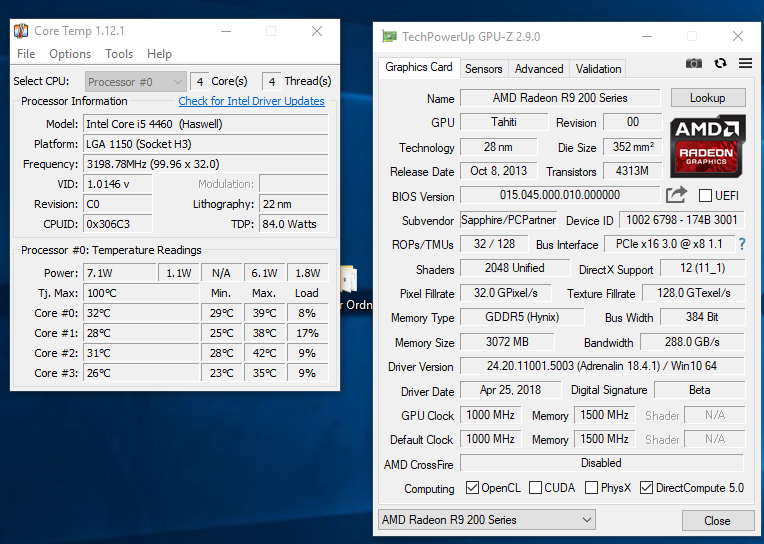Image resolution: width=764 pixels, height=544 pixels.
Task: Click the Platform value LGA 1150
Action: 206,144
